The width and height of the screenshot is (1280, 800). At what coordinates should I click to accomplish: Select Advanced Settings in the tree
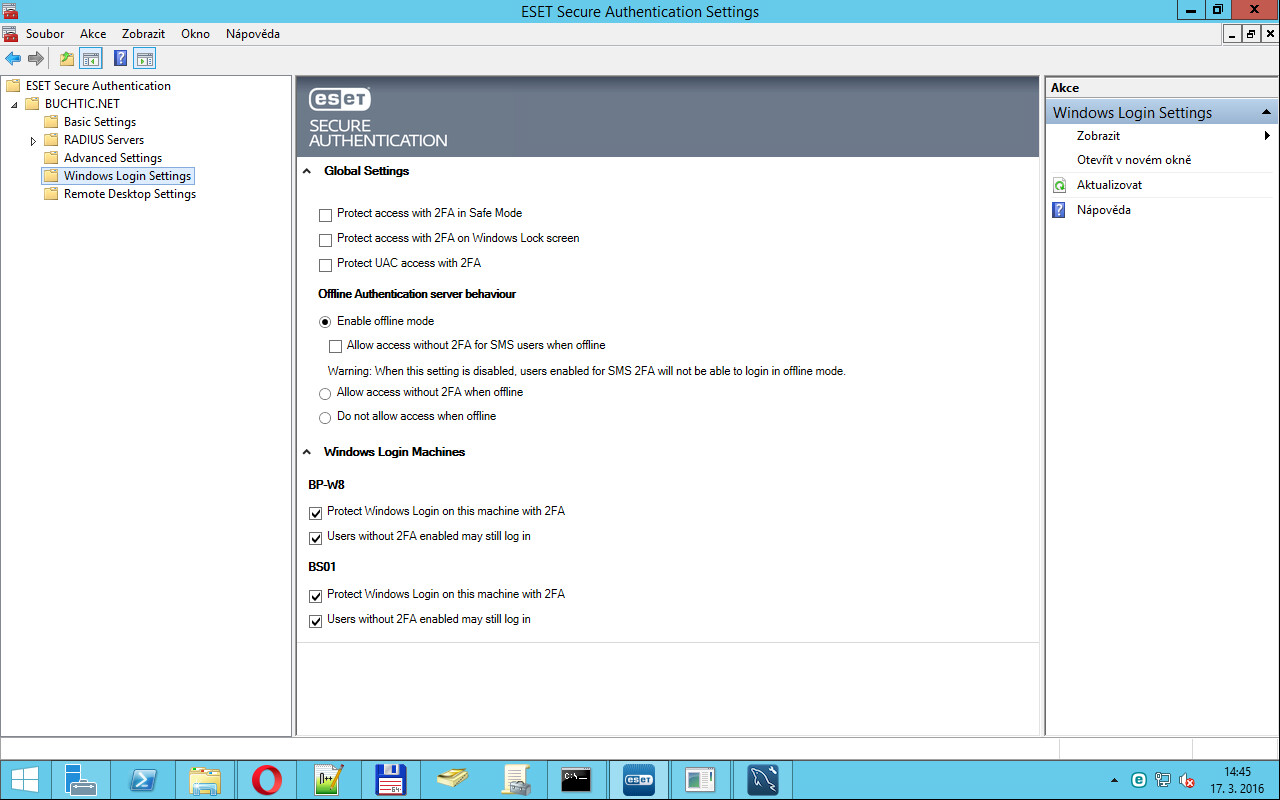pos(113,158)
